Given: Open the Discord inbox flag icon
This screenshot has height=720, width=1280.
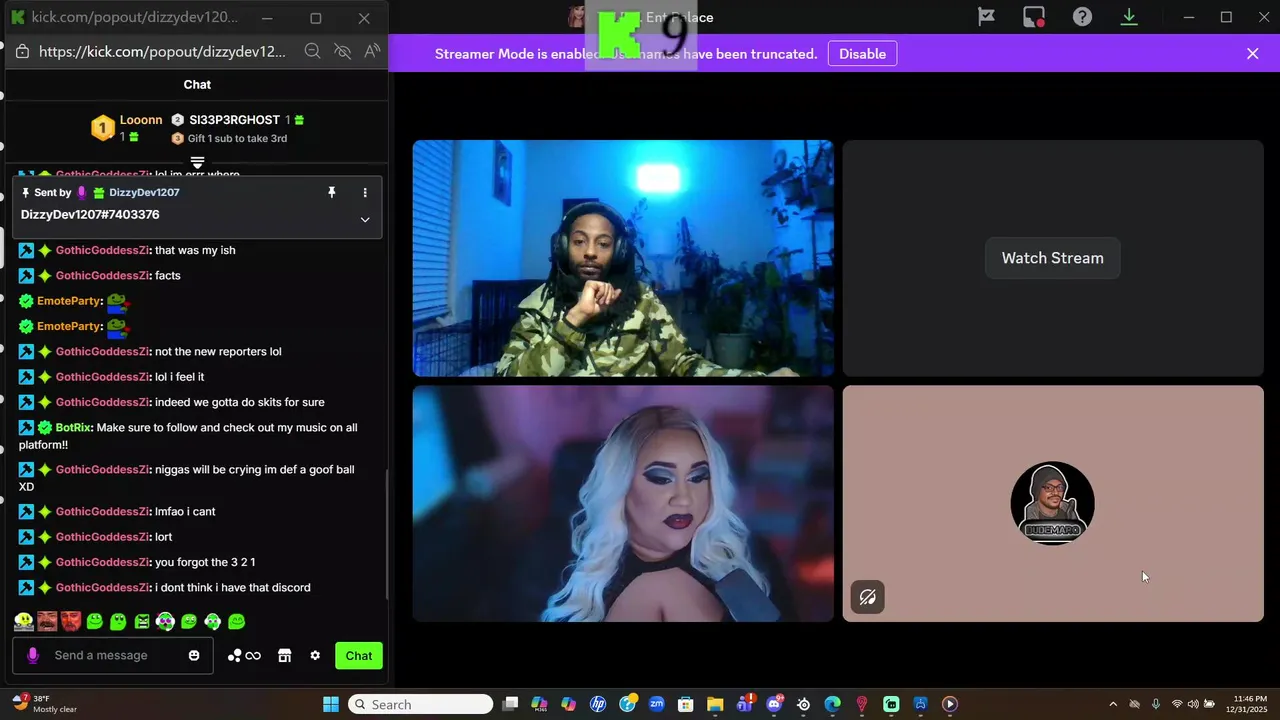Looking at the screenshot, I should point(986,17).
